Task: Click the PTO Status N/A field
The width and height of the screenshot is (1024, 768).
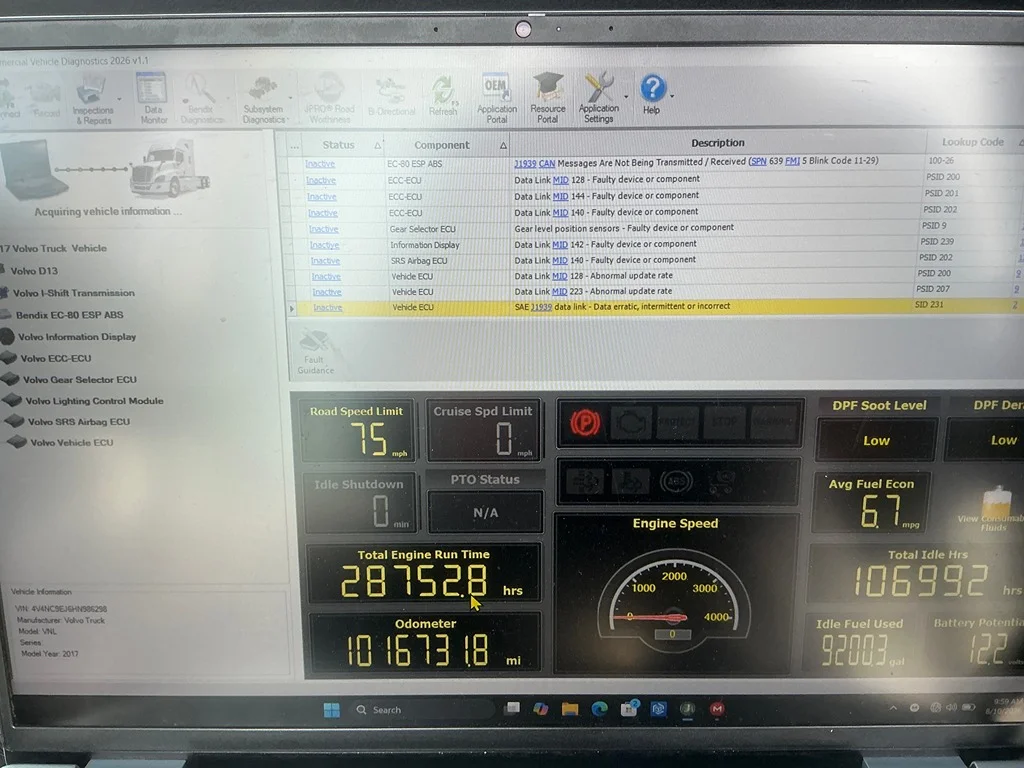Action: [485, 513]
